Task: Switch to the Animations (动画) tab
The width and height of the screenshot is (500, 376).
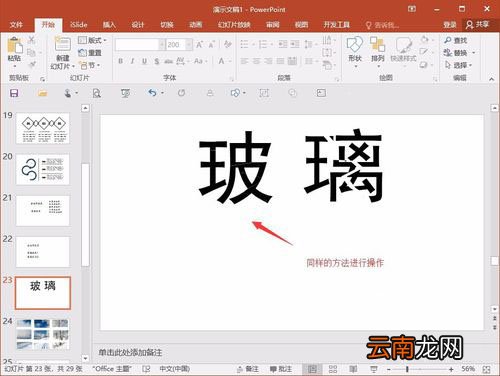Action: pos(196,25)
